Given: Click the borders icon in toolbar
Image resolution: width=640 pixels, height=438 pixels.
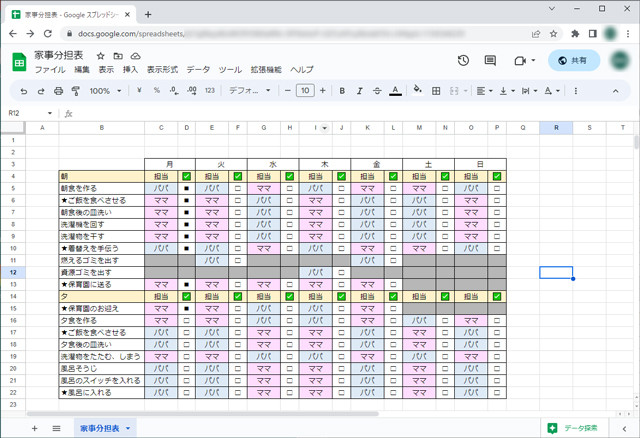Looking at the screenshot, I should tap(437, 91).
